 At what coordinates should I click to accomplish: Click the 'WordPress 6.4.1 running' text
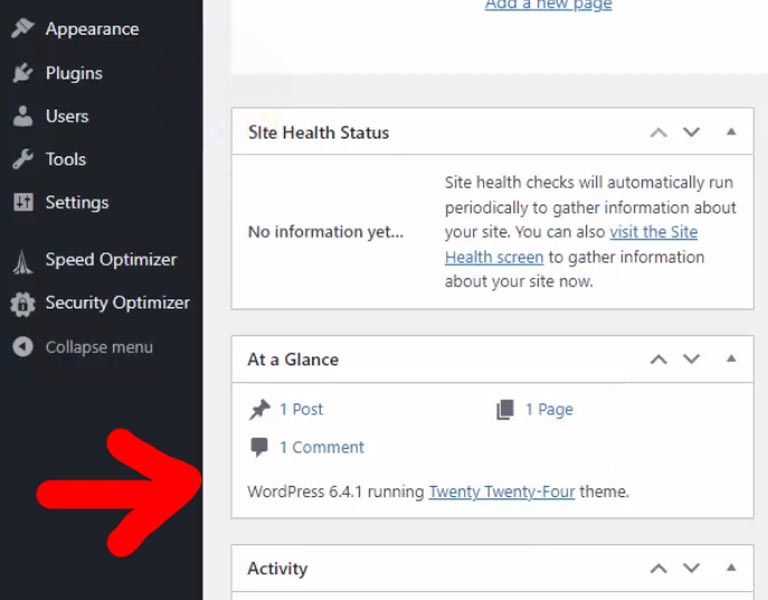pos(336,491)
